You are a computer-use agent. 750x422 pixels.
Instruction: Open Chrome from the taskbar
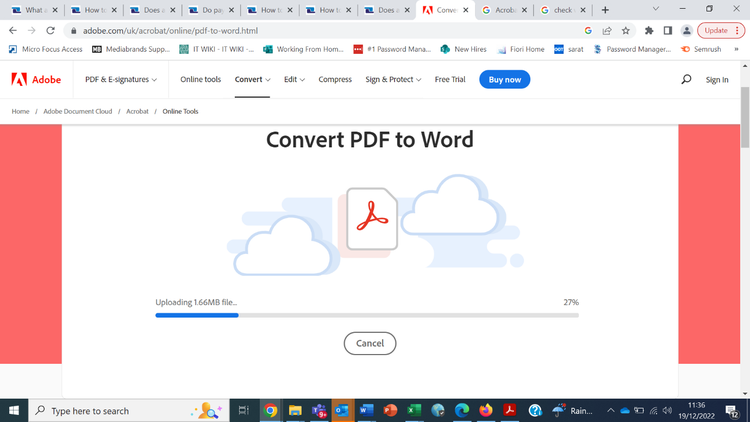coord(270,411)
